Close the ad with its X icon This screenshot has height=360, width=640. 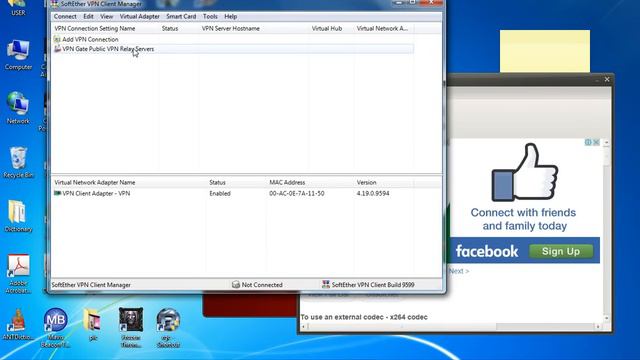[596, 142]
